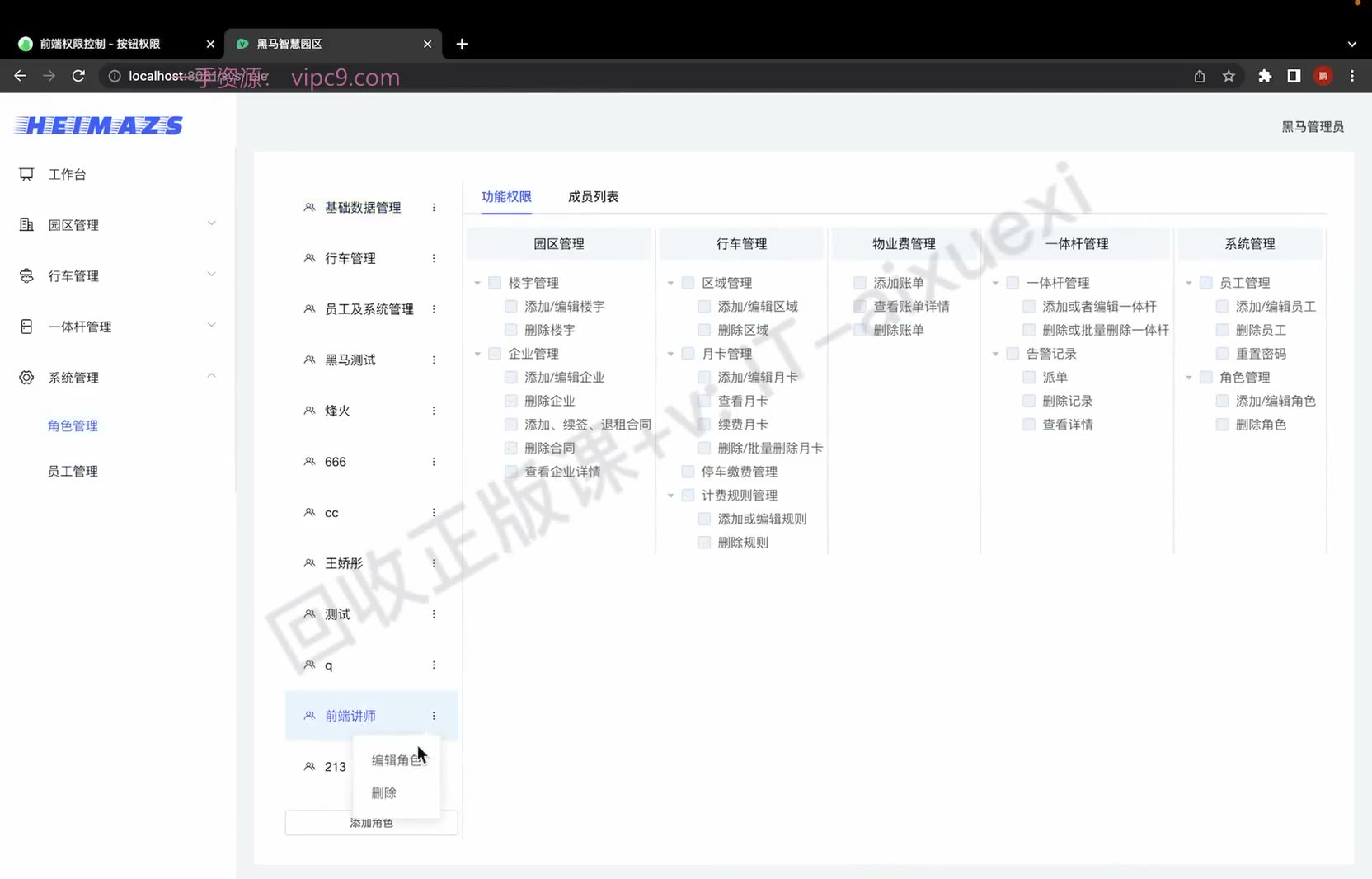
Task: Open the 工作台 workbench icon
Action: (x=26, y=174)
